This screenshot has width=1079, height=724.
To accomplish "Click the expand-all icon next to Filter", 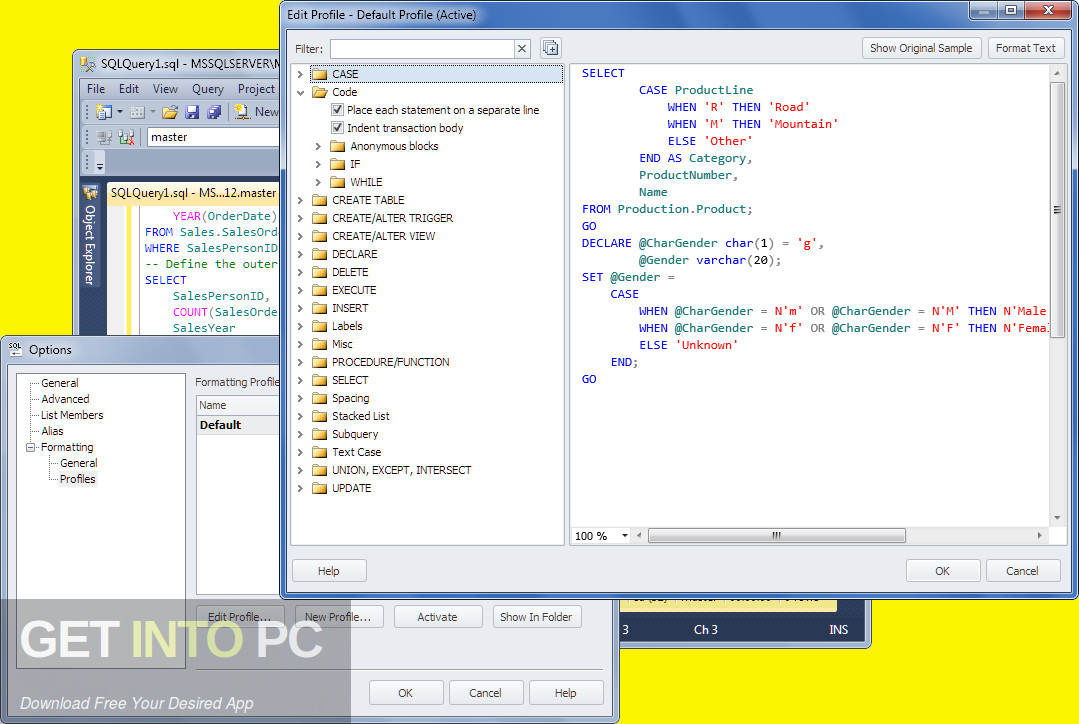I will (x=551, y=47).
